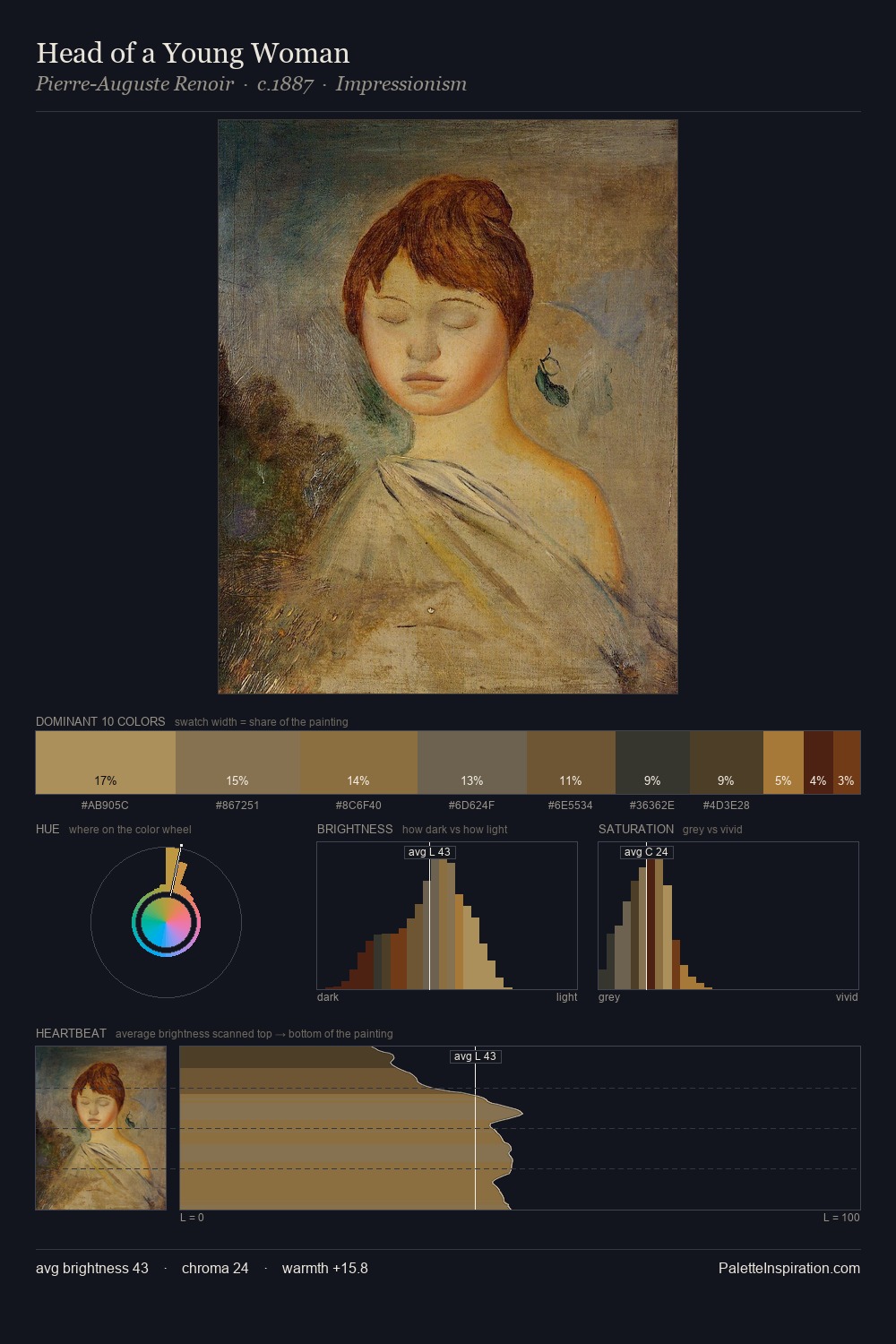Viewport: 896px width, 1344px height.
Task: Click hex code '#8C6F40' label
Action: pyautogui.click(x=358, y=805)
